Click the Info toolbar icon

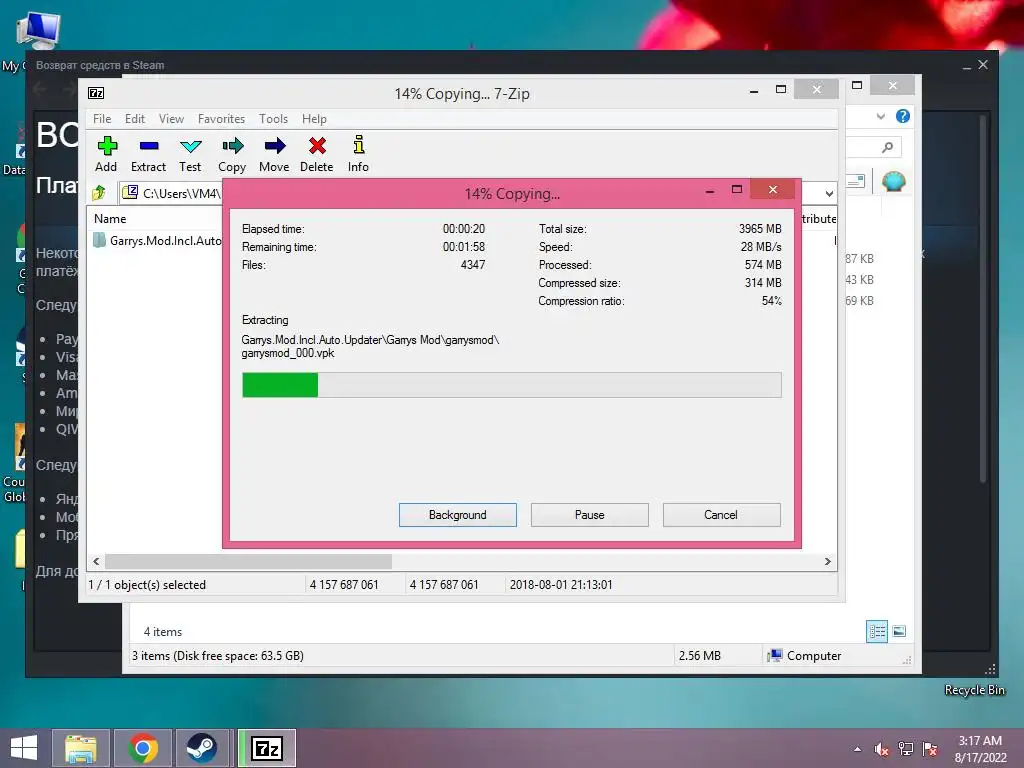point(358,154)
